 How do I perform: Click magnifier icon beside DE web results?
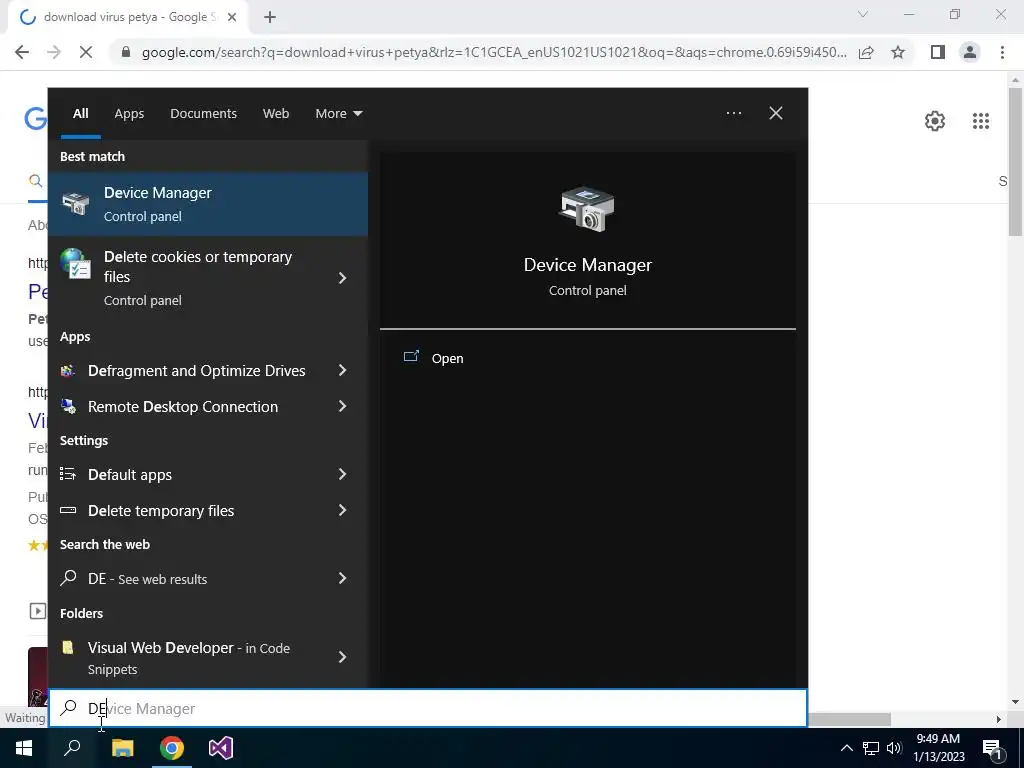click(68, 578)
